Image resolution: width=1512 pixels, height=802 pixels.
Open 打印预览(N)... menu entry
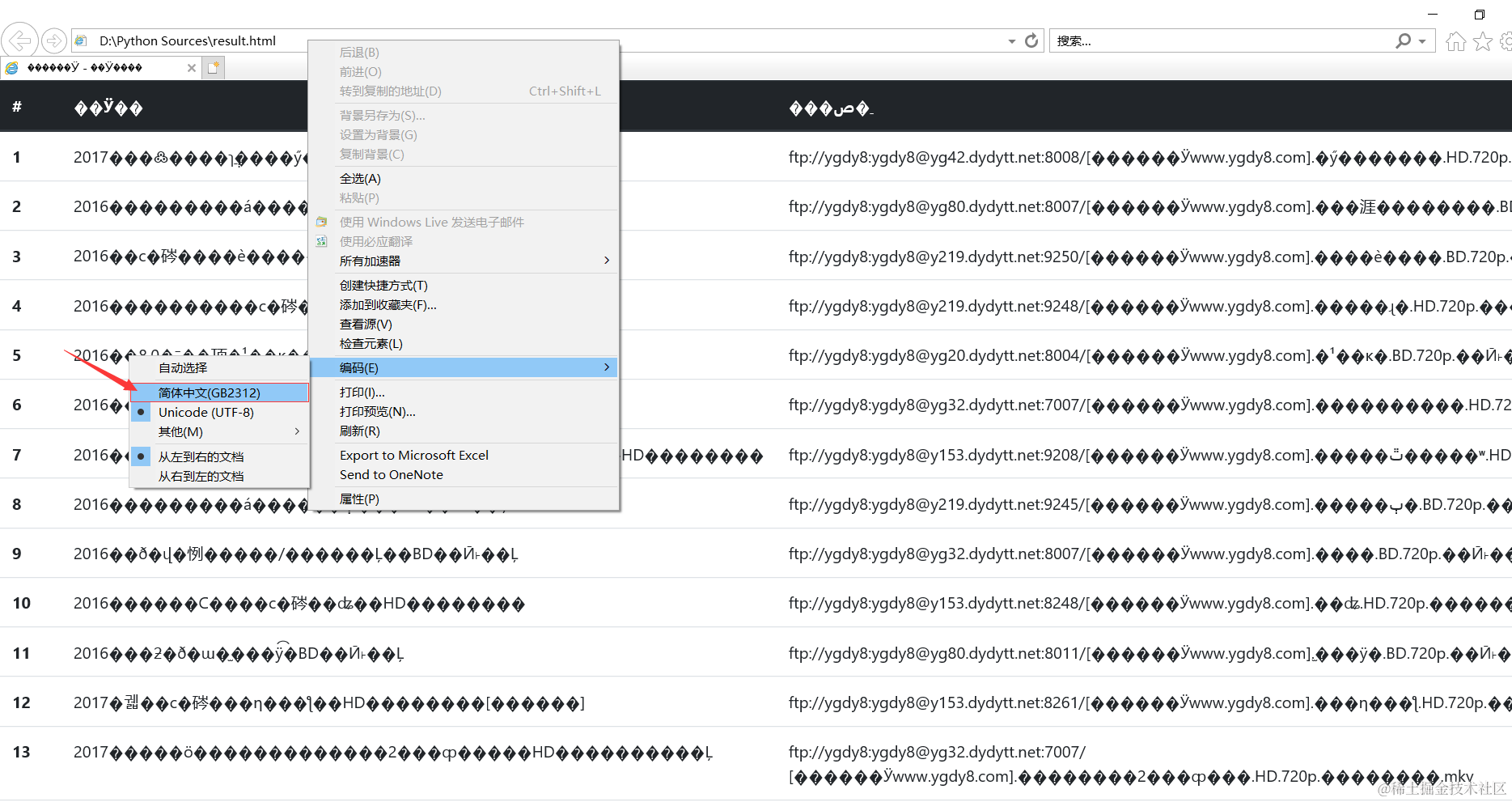coord(464,411)
